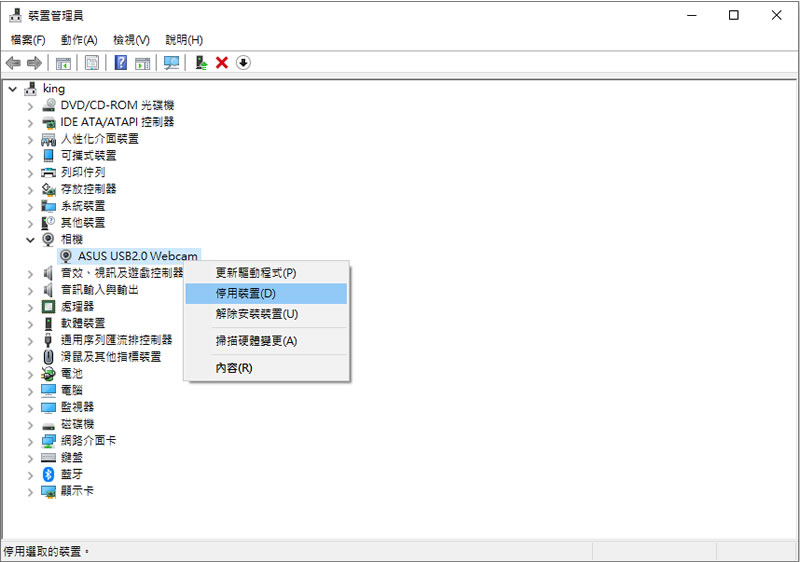The width and height of the screenshot is (800, 562).
Task: Click the Bluetooth icon beside 藍牙
Action: click(48, 474)
